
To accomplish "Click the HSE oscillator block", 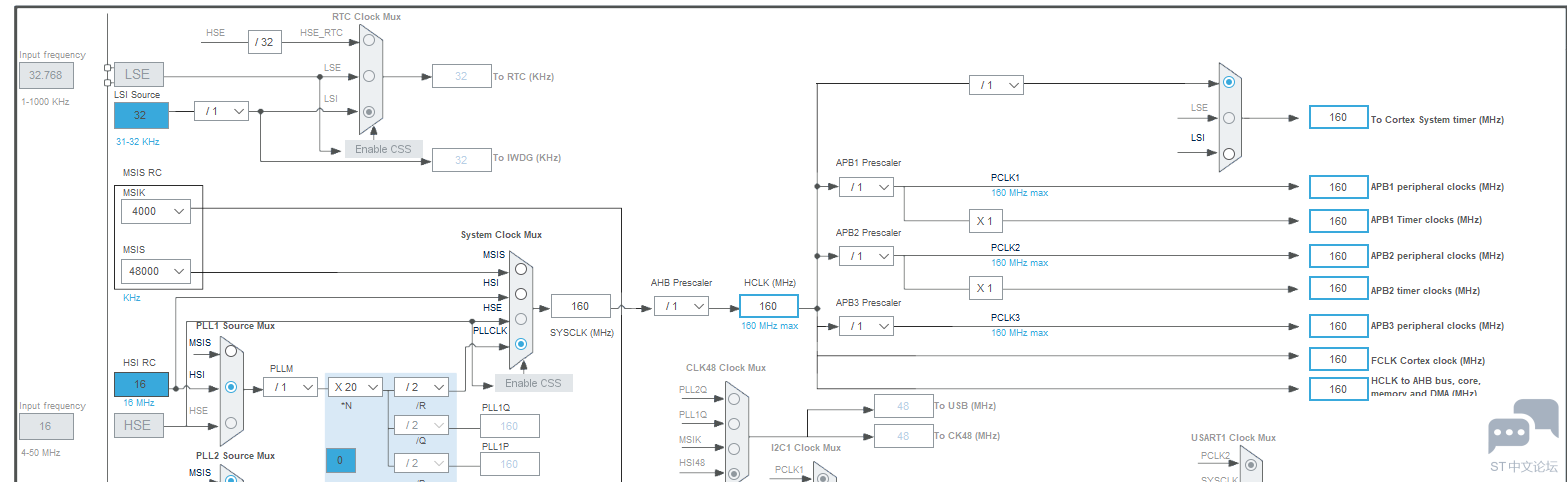I will (138, 425).
